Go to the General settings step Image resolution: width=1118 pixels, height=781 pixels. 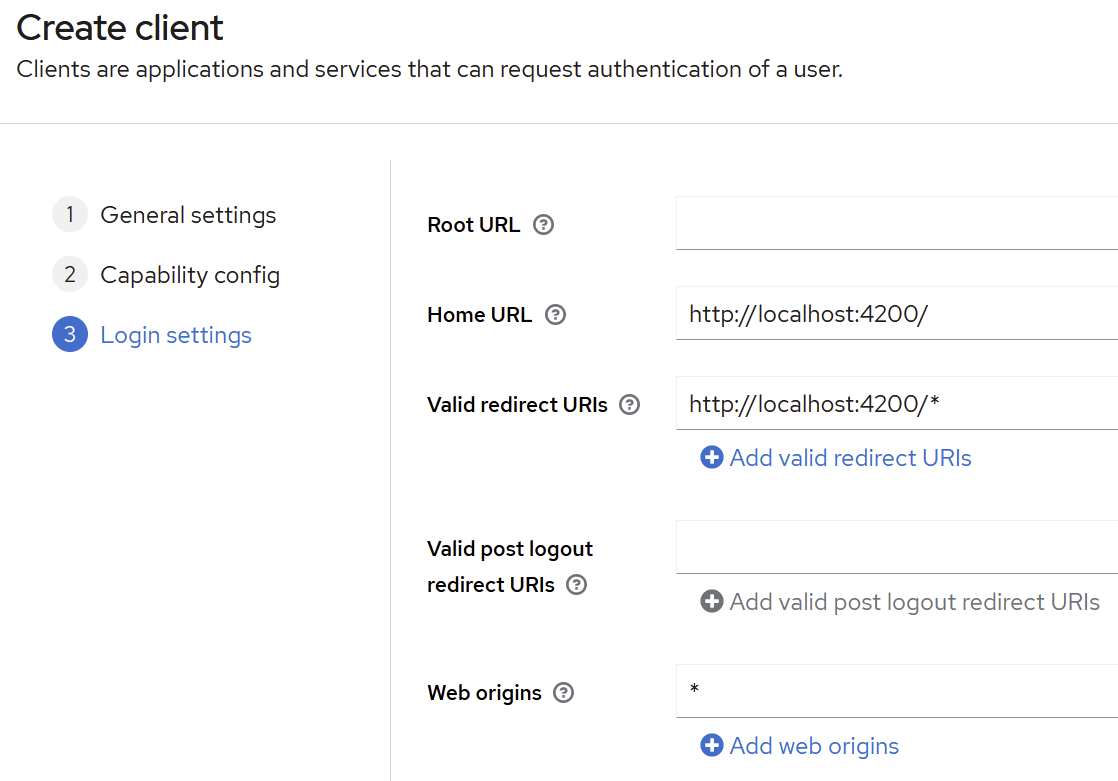click(188, 215)
